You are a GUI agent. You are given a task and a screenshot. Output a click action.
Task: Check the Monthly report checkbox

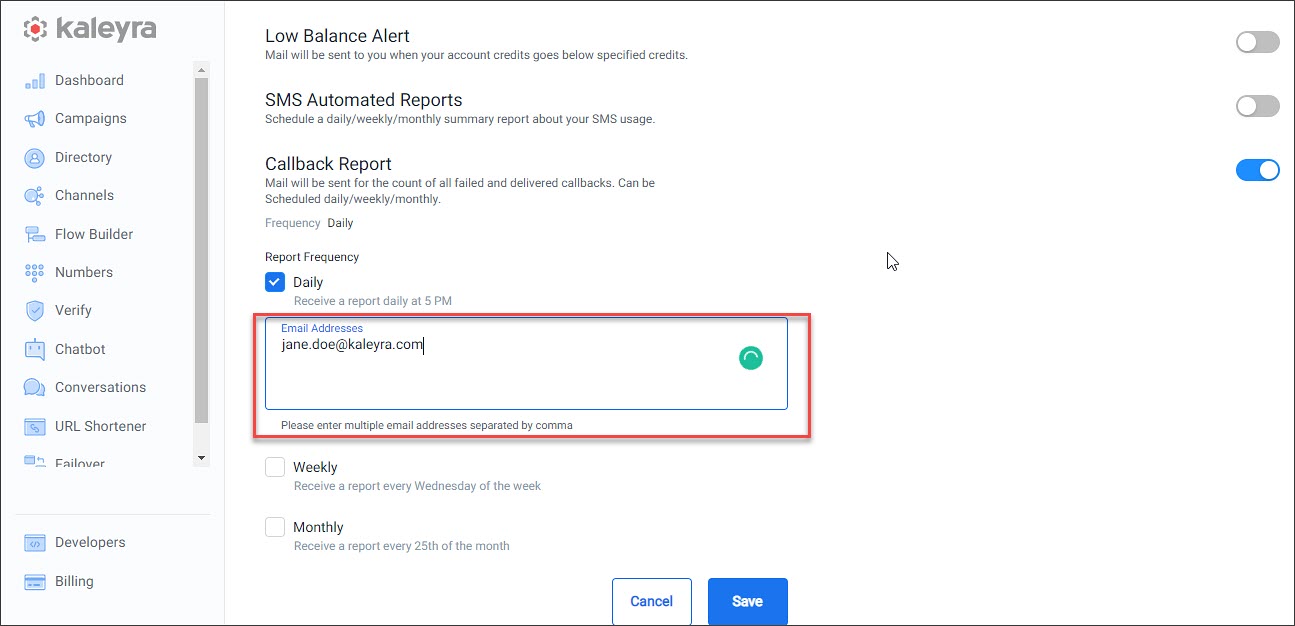pos(275,527)
